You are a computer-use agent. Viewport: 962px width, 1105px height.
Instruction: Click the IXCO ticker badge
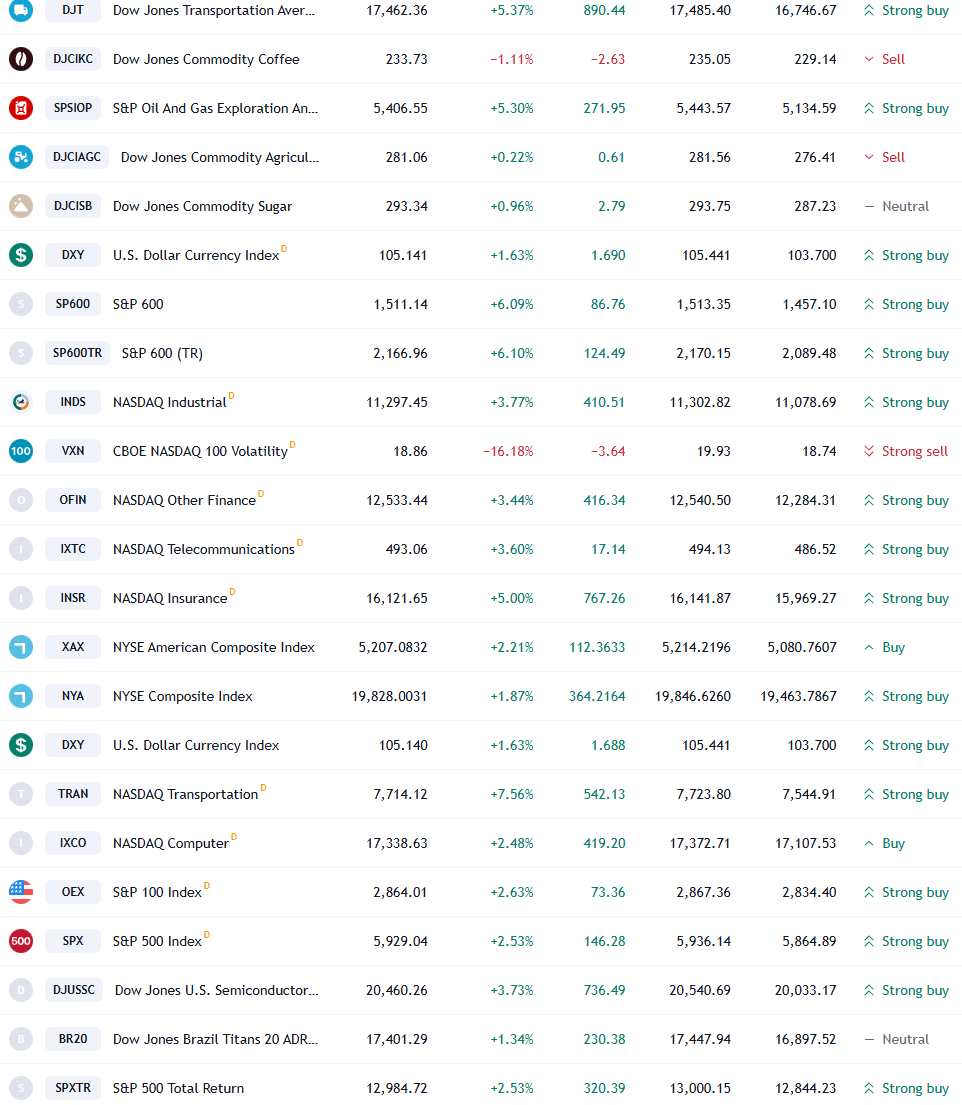(73, 843)
